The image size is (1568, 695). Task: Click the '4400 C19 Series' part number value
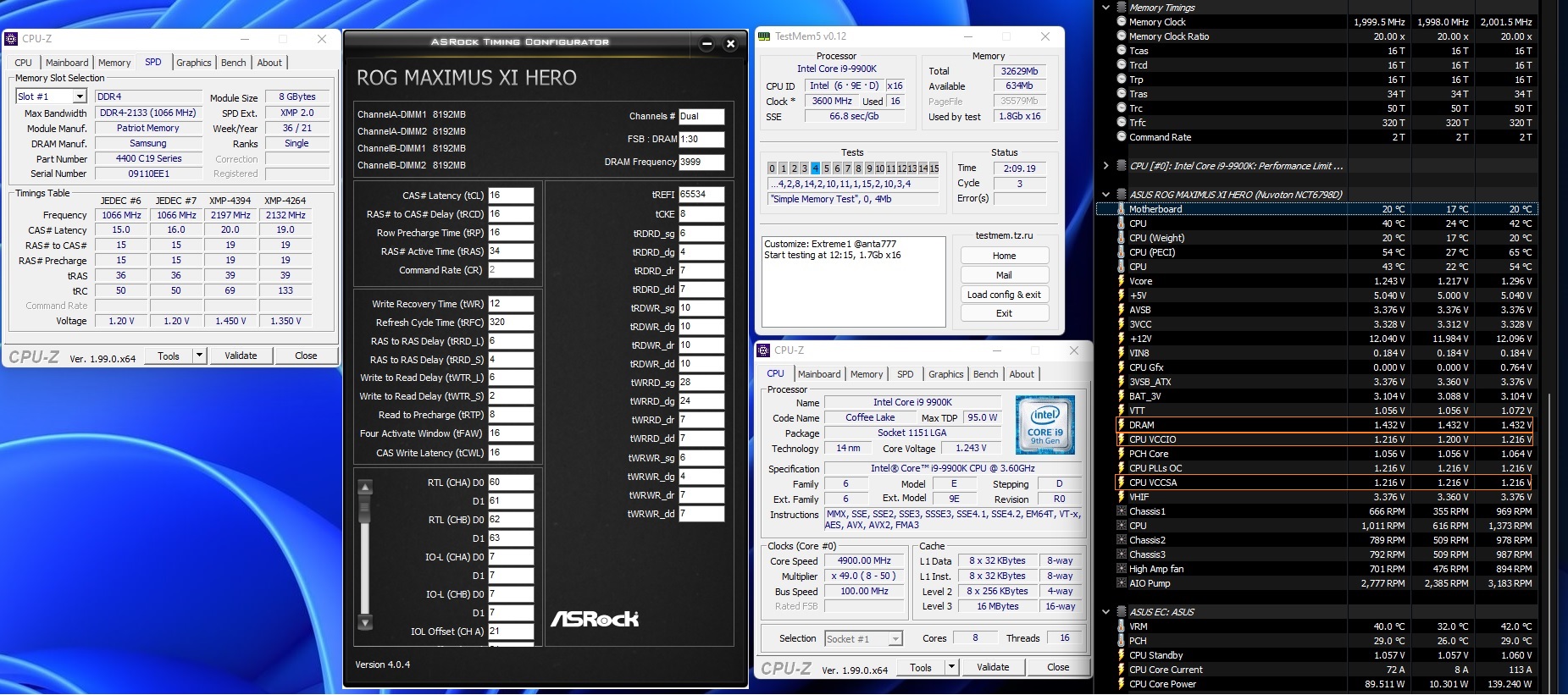(x=148, y=158)
